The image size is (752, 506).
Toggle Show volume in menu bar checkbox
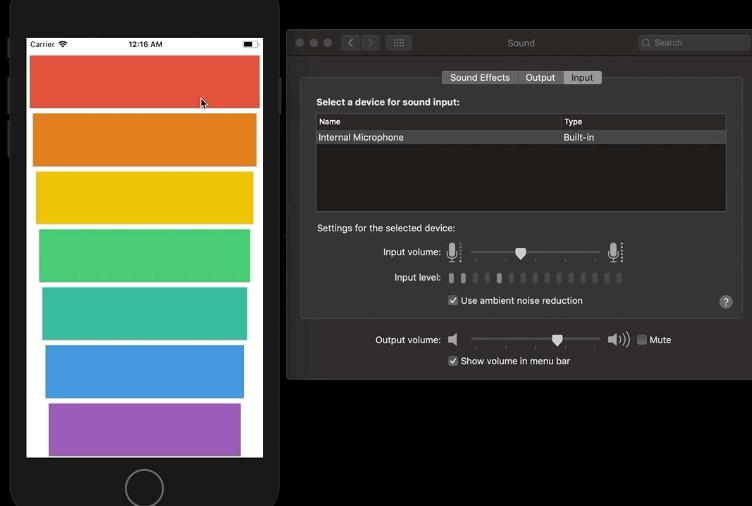(454, 361)
